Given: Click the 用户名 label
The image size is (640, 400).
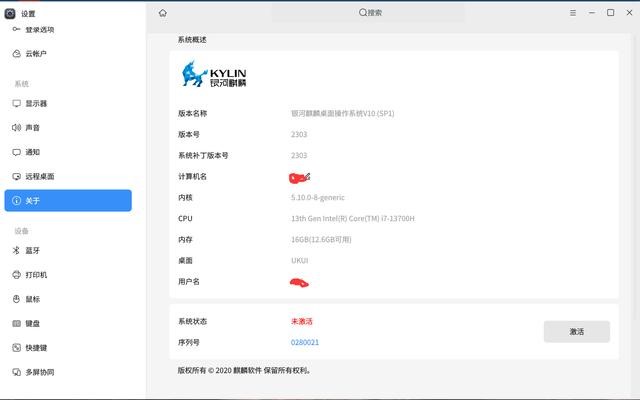Looking at the screenshot, I should tap(189, 282).
